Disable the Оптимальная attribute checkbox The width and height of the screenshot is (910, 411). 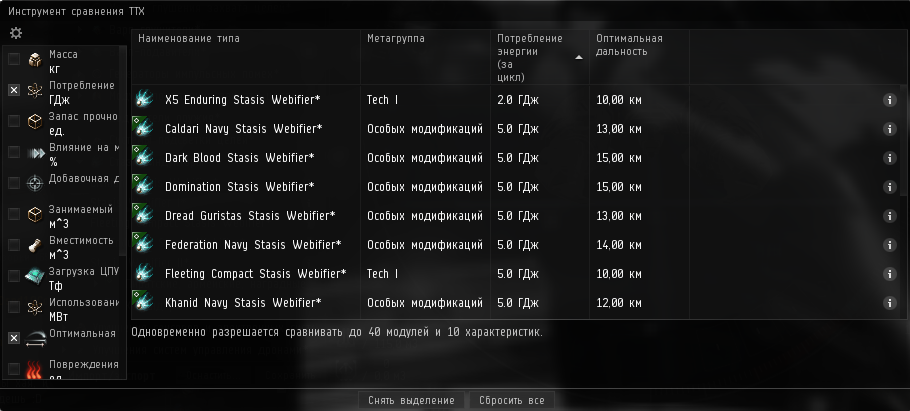tap(14, 338)
